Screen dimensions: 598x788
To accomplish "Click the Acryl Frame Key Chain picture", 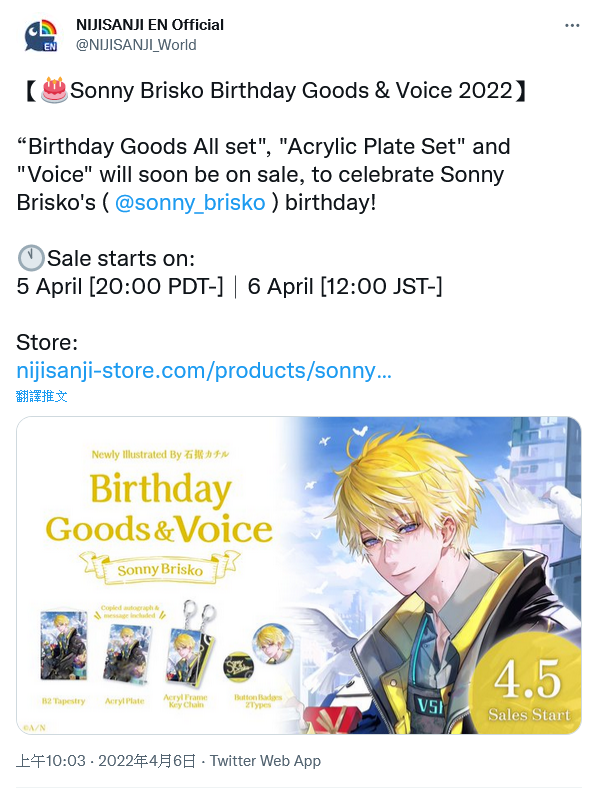I will (x=190, y=644).
